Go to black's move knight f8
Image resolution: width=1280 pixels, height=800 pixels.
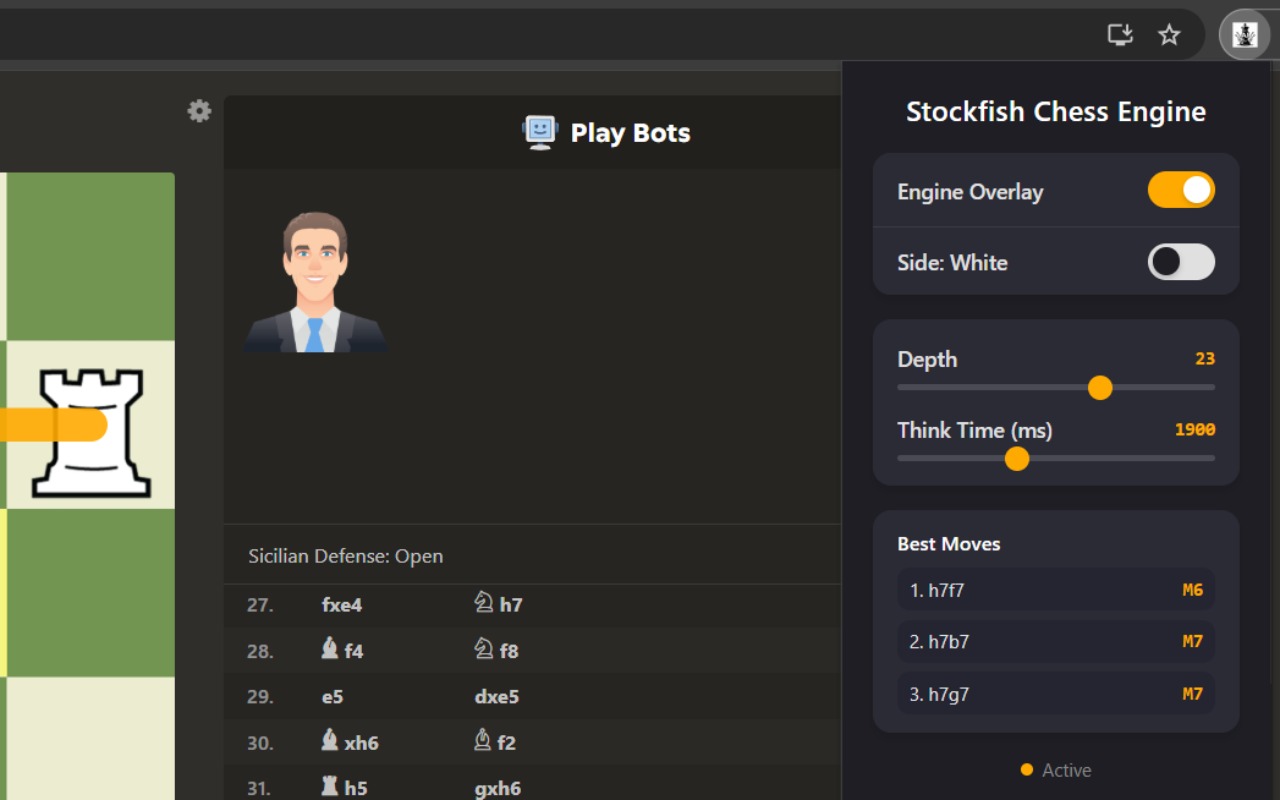496,650
